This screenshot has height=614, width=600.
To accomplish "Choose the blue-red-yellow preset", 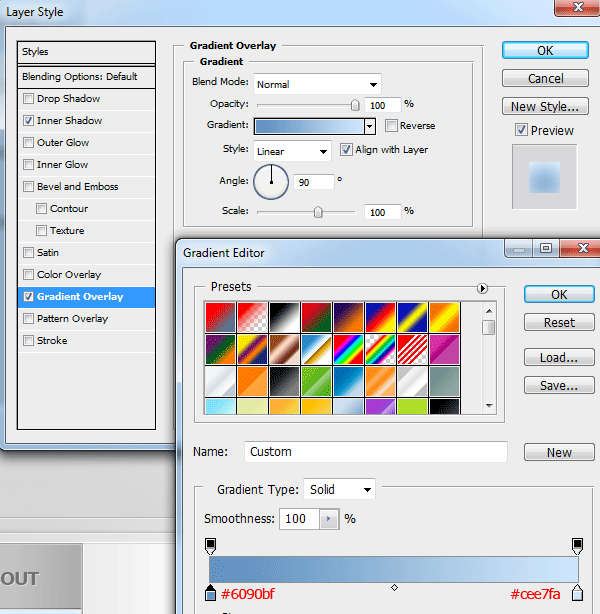I will pos(380,318).
